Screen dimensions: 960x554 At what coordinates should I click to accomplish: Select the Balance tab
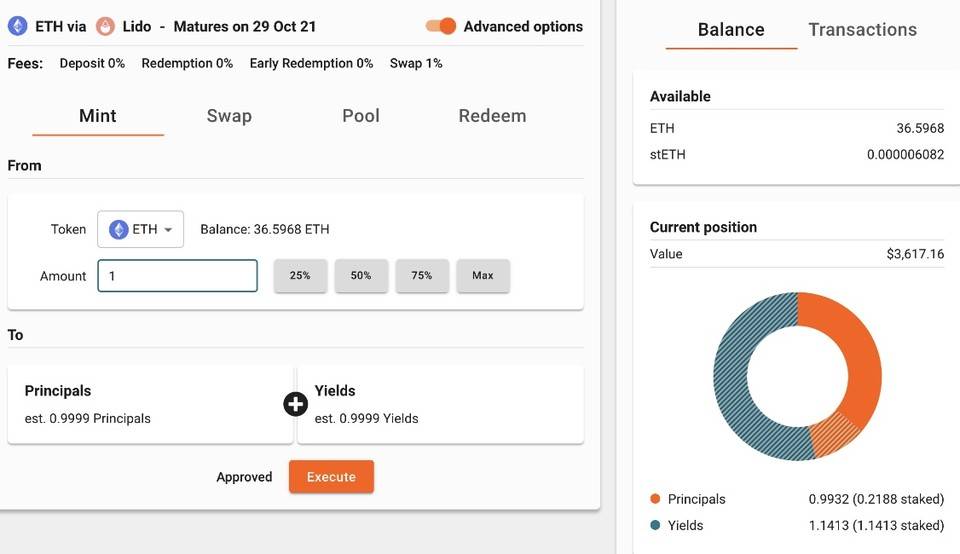coord(731,29)
